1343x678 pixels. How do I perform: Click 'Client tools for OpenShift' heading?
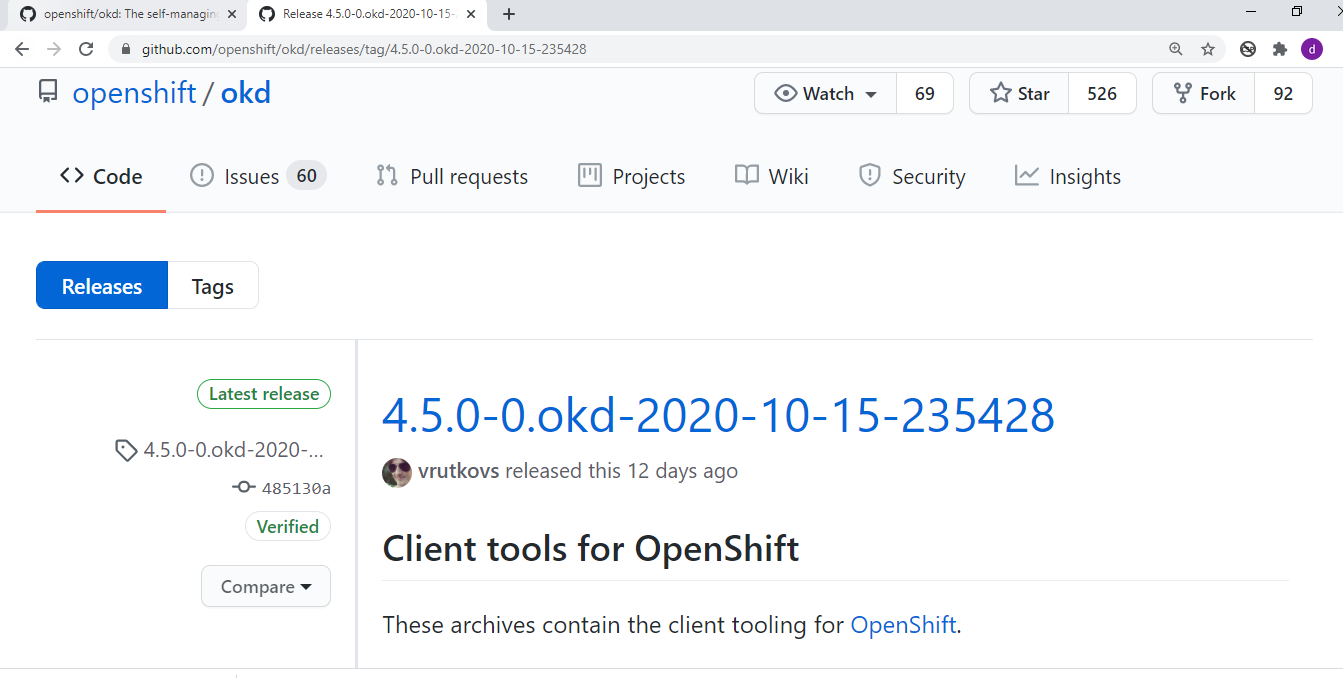[x=591, y=549]
